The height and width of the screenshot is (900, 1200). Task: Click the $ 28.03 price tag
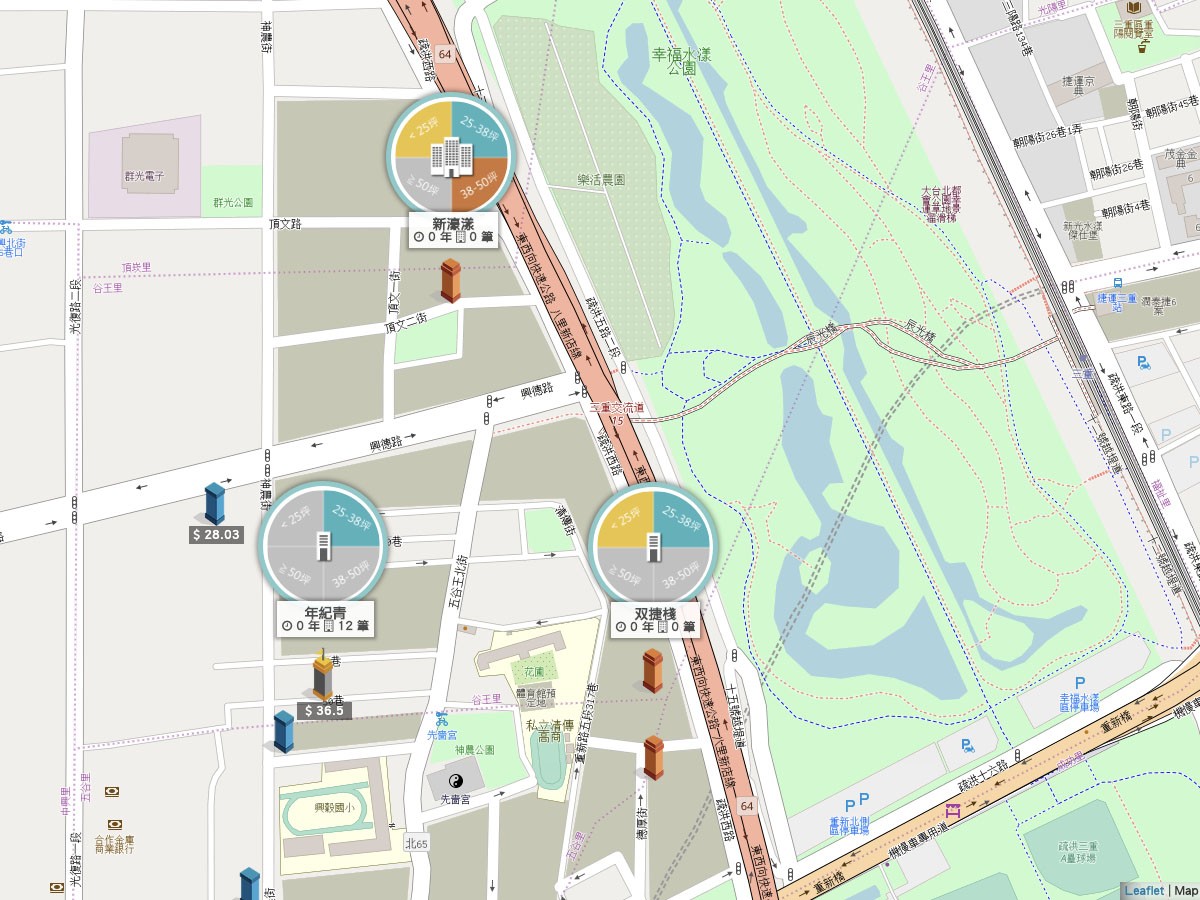216,535
